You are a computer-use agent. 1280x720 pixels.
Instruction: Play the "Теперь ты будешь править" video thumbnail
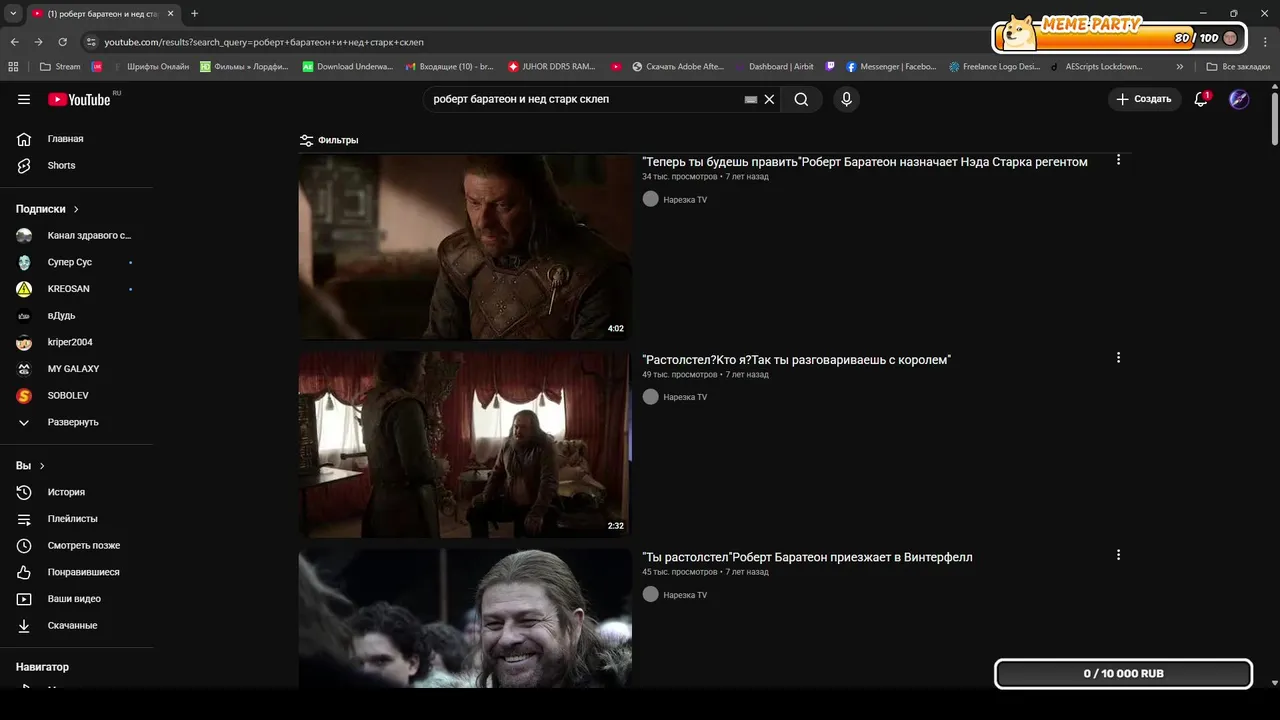click(465, 247)
